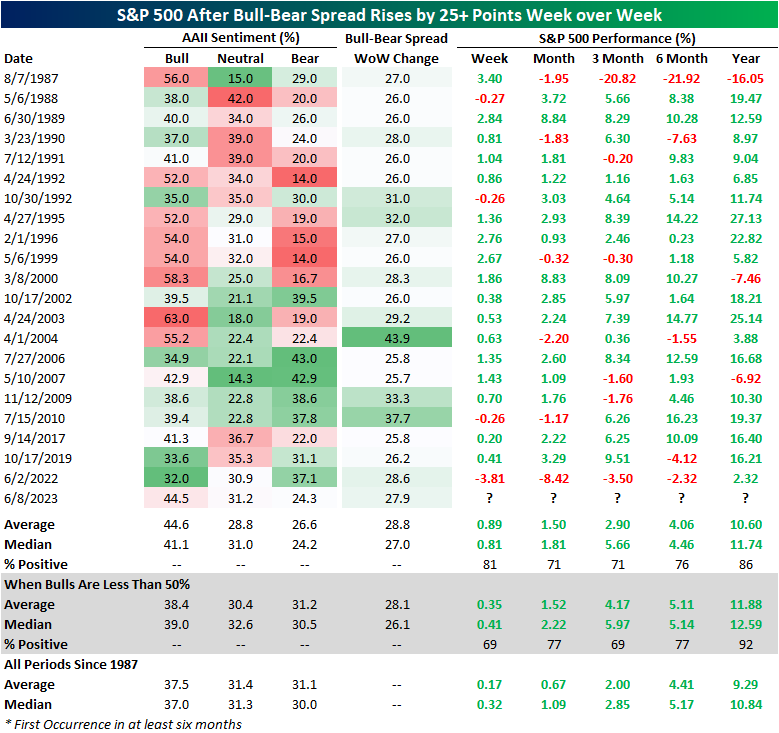Click the 44.5 bull cell
This screenshot has height=733, width=779.
coord(176,498)
